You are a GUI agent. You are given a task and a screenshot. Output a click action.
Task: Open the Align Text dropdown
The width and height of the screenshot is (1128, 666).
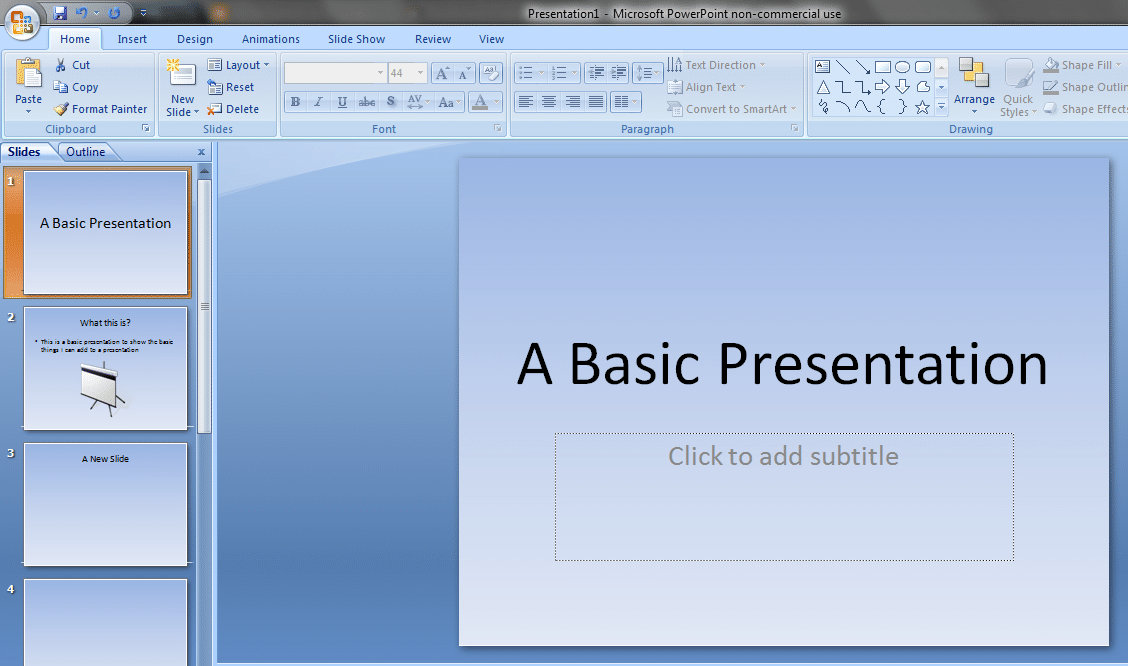click(706, 87)
